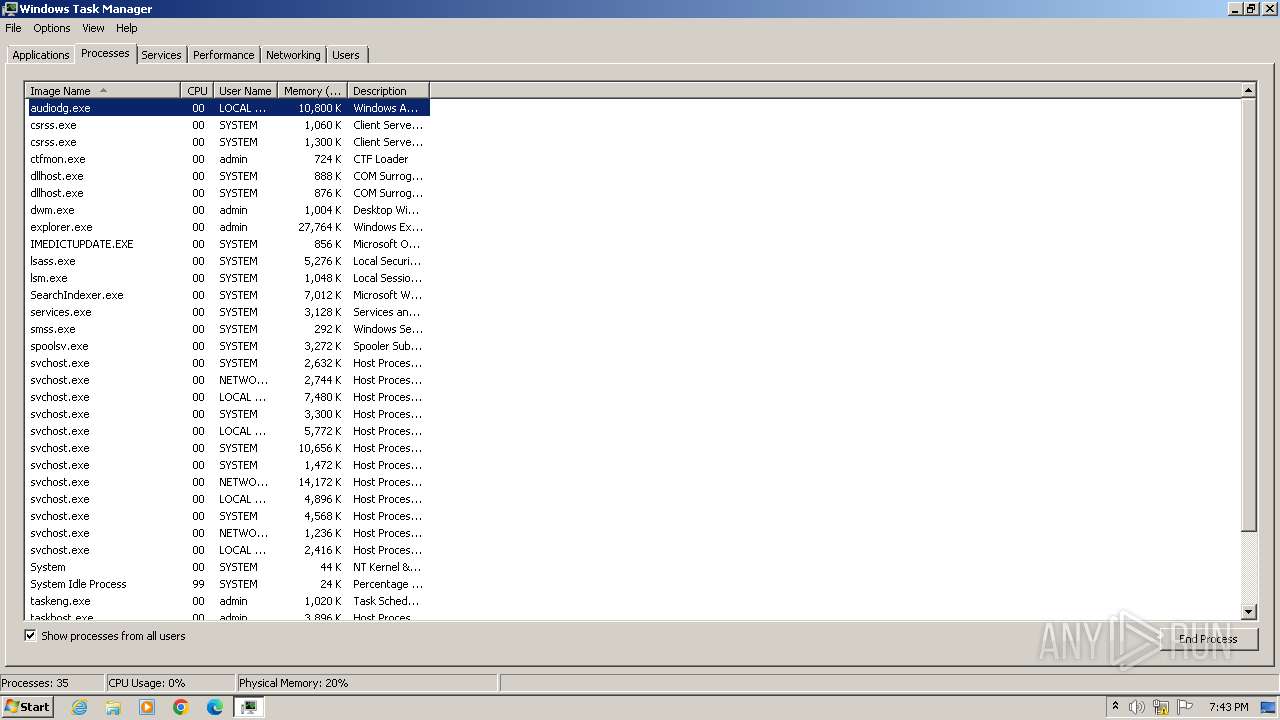The height and width of the screenshot is (720, 1280).
Task: Switch to the Services tab
Action: [161, 55]
